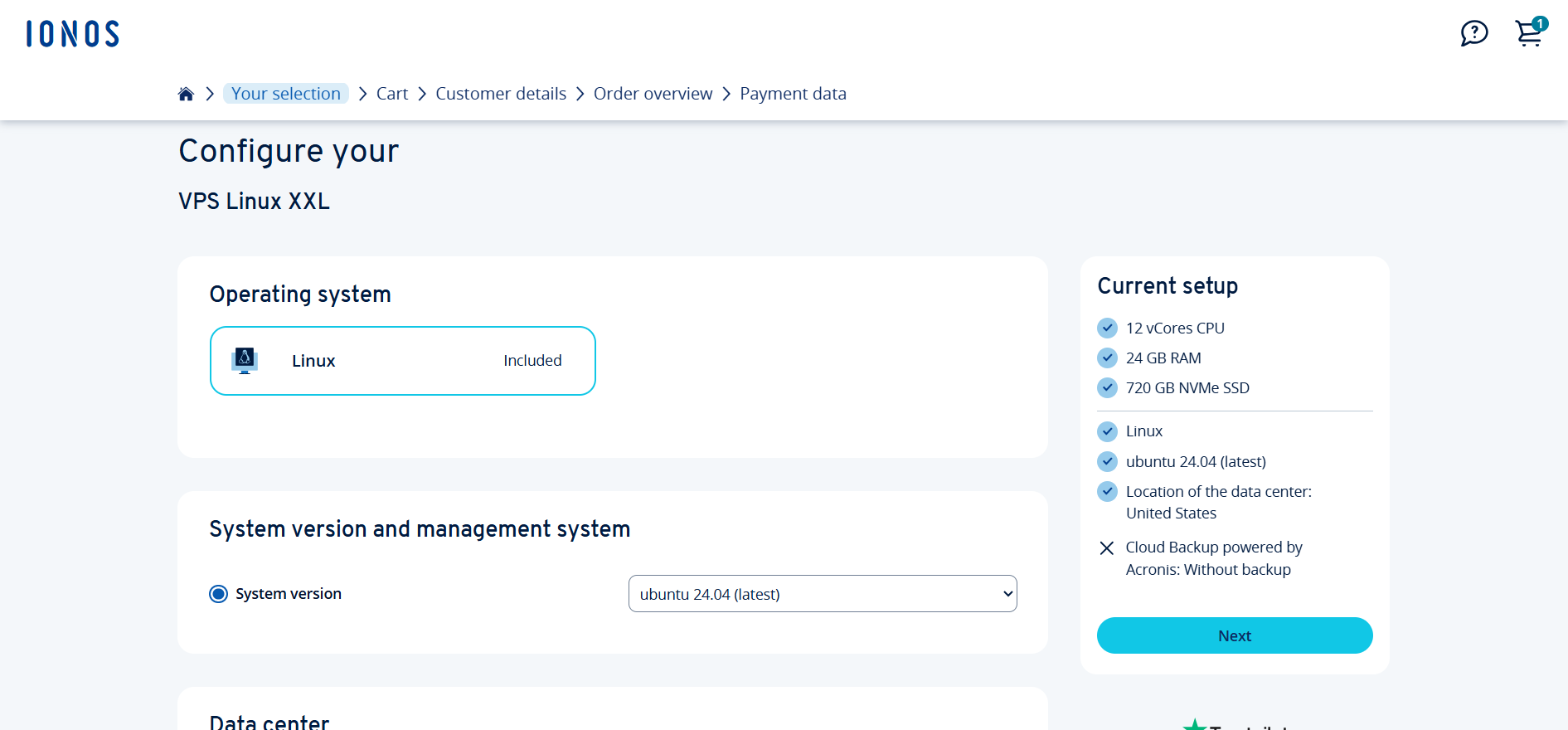Screen dimensions: 1568x730
Task: Open the help chat icon
Action: pyautogui.click(x=1473, y=34)
